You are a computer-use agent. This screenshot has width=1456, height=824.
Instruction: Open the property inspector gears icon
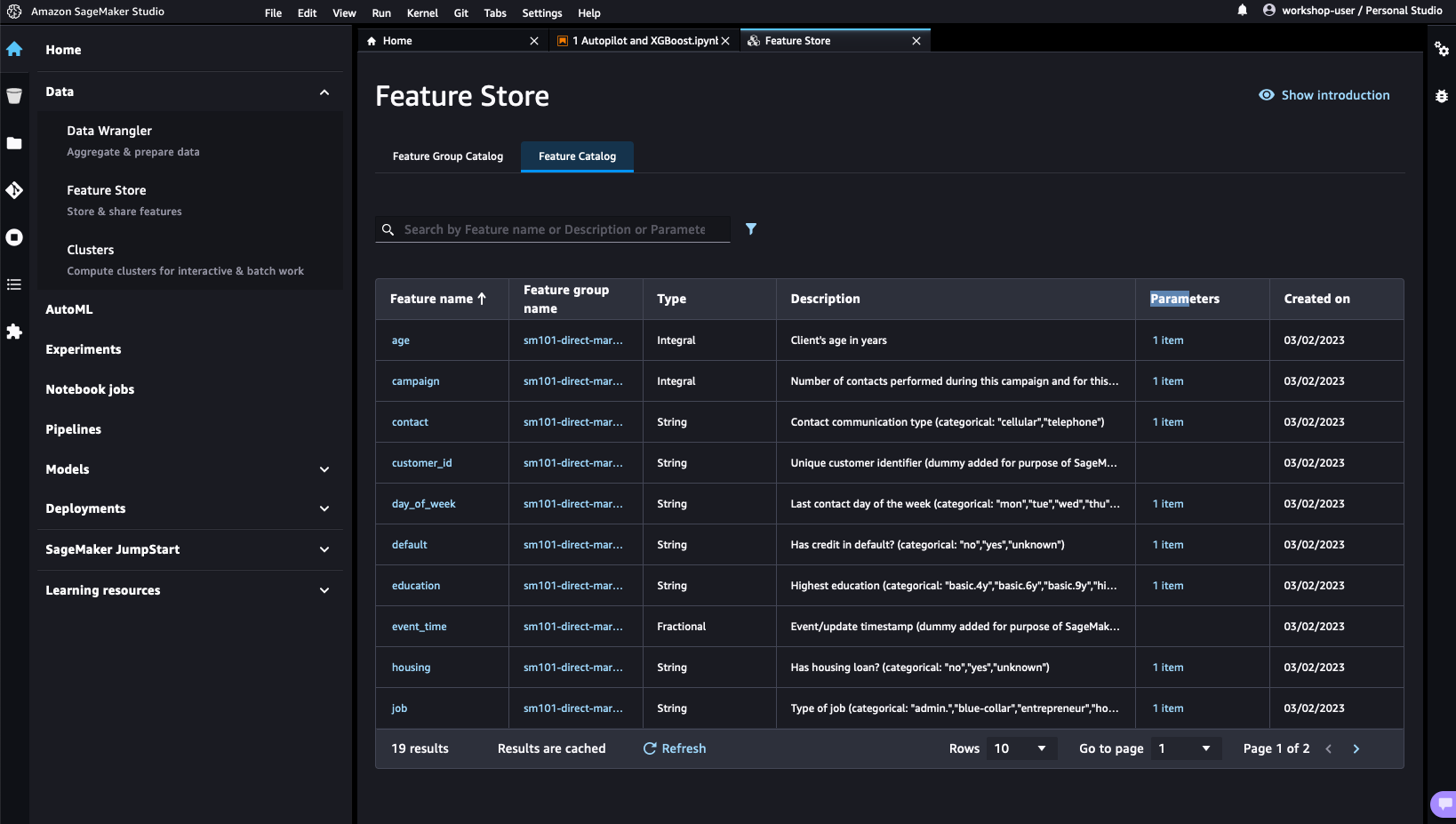pyautogui.click(x=1442, y=49)
